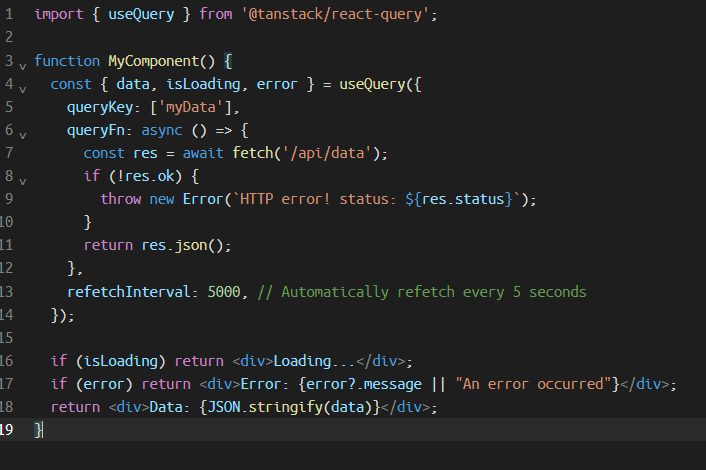Click line number 9 in the gutter

9,199
